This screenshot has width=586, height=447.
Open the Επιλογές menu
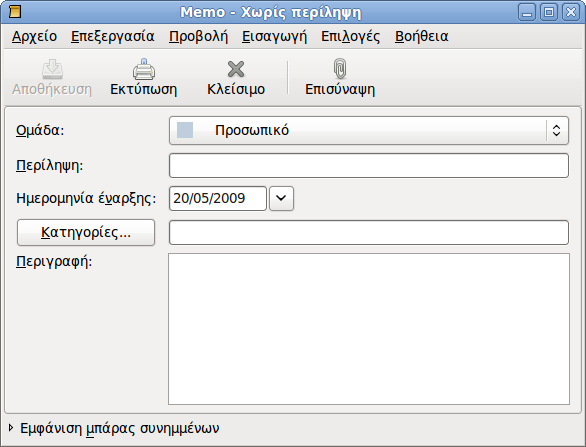(x=351, y=36)
